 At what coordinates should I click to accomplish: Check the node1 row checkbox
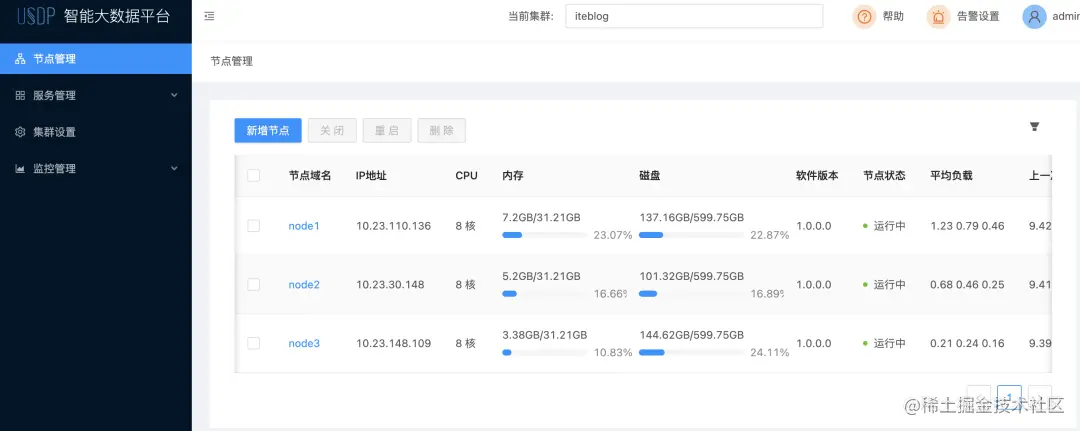[x=253, y=226]
